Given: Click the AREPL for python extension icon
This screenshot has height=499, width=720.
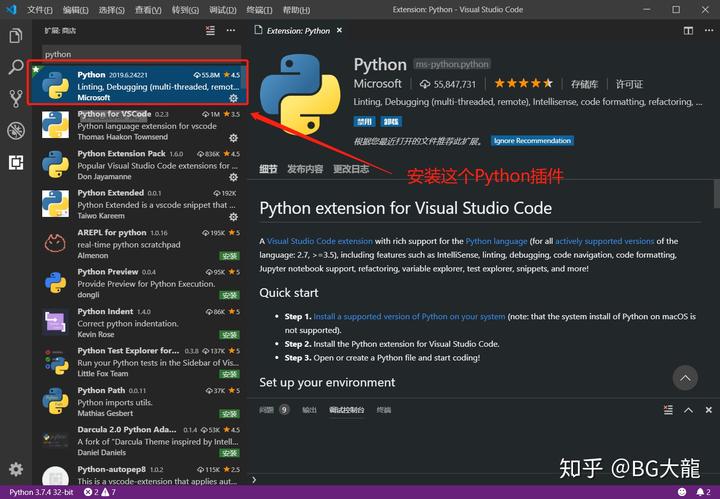Looking at the screenshot, I should tap(55, 243).
